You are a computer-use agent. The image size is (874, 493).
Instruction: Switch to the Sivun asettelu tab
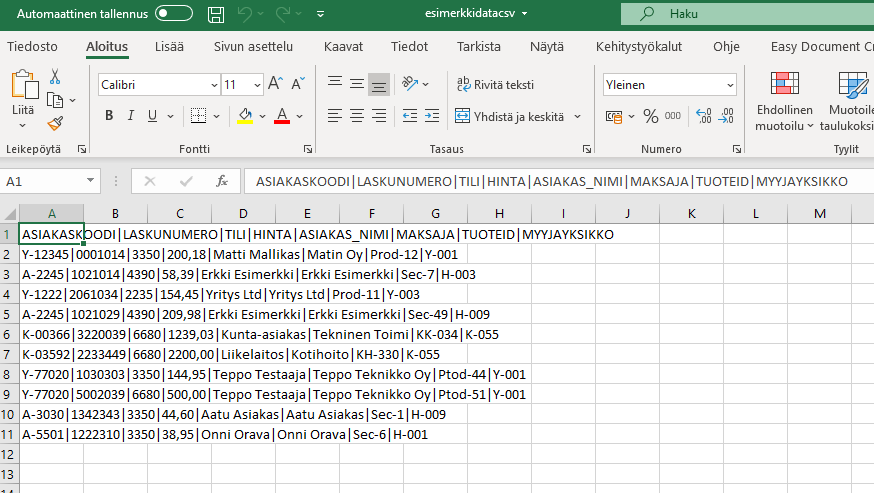pyautogui.click(x=253, y=46)
